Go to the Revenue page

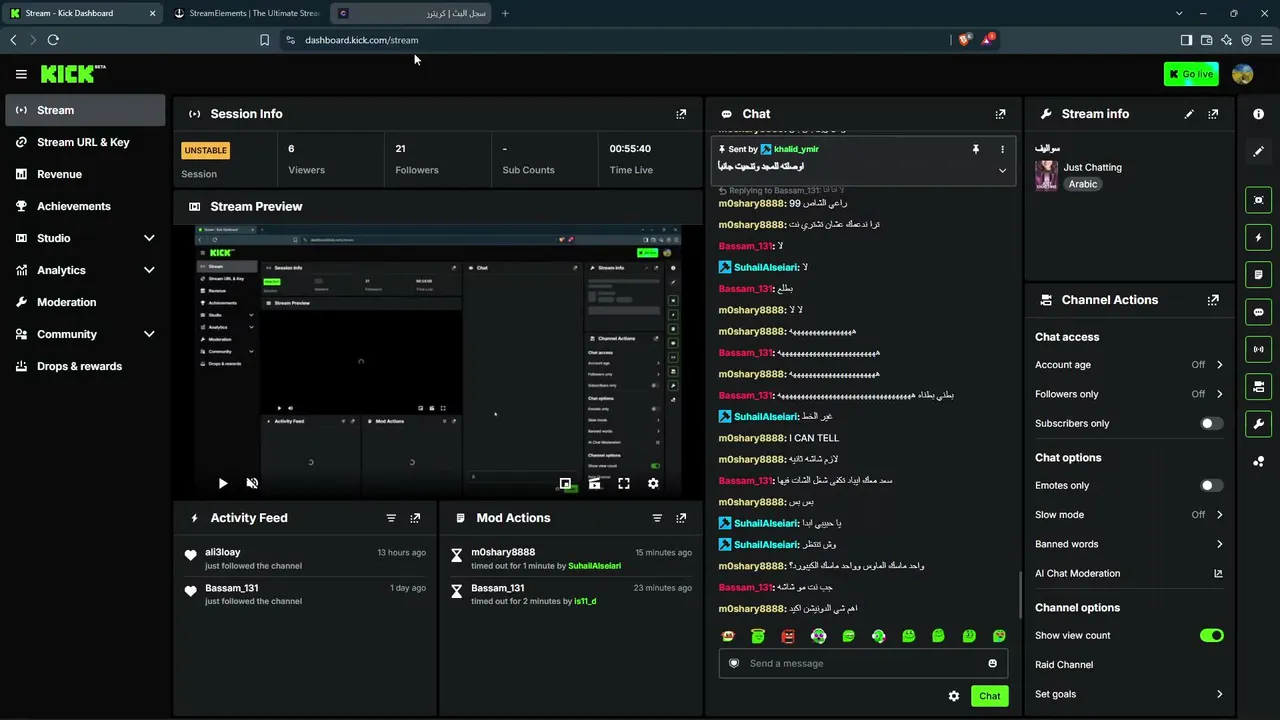(85, 174)
